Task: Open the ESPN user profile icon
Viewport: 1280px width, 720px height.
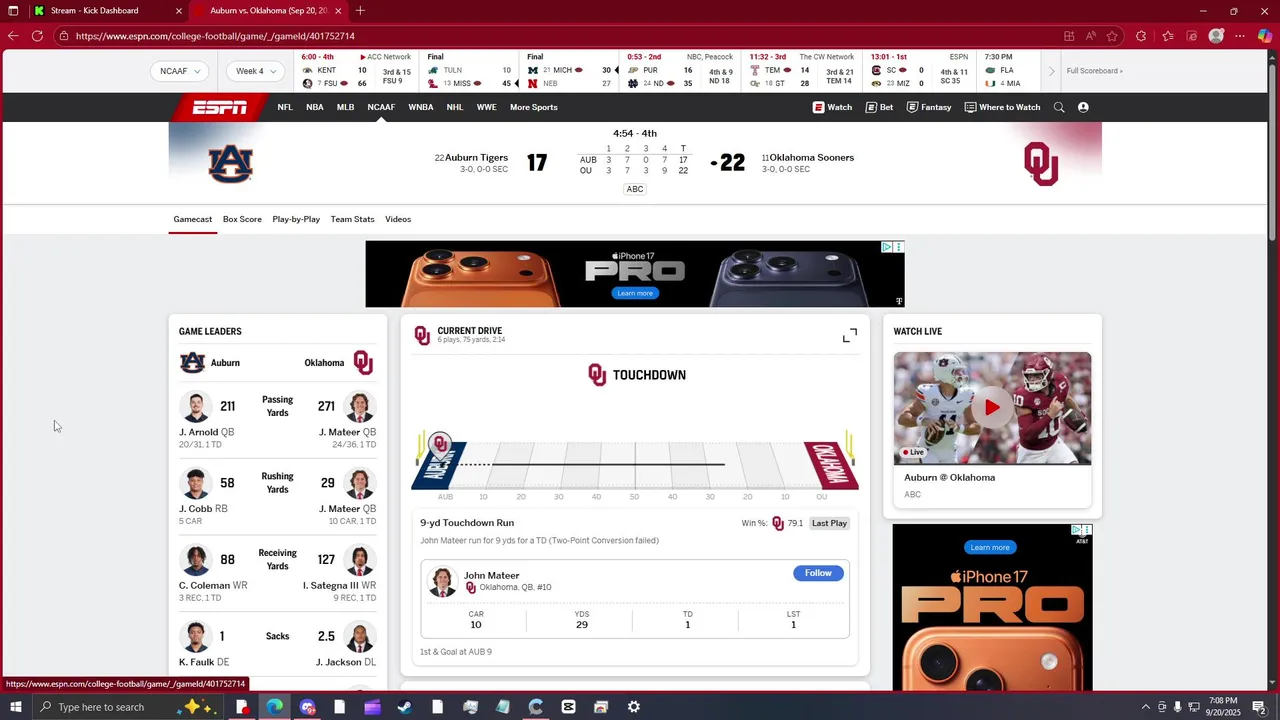Action: click(1083, 107)
